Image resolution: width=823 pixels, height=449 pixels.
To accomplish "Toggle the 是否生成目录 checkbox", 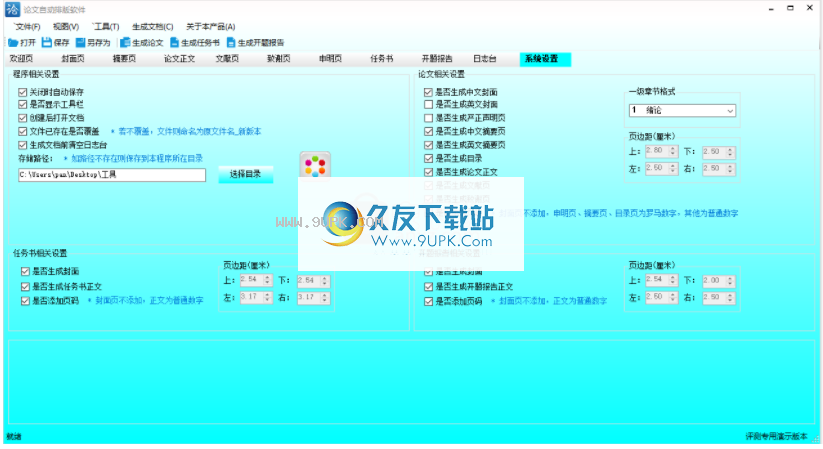I will [428, 159].
